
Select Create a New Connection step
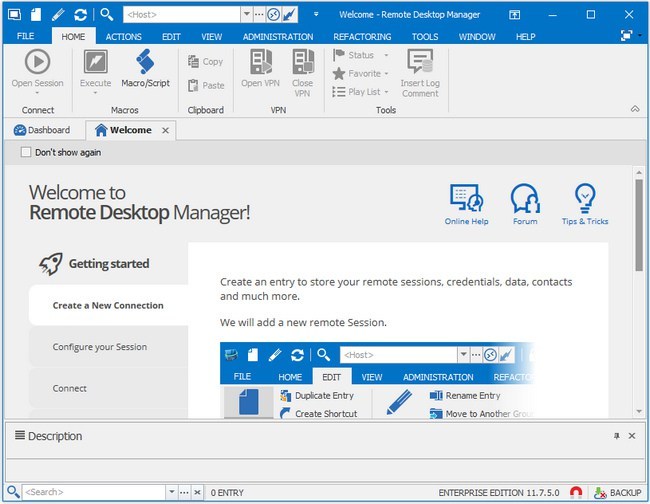tap(108, 305)
